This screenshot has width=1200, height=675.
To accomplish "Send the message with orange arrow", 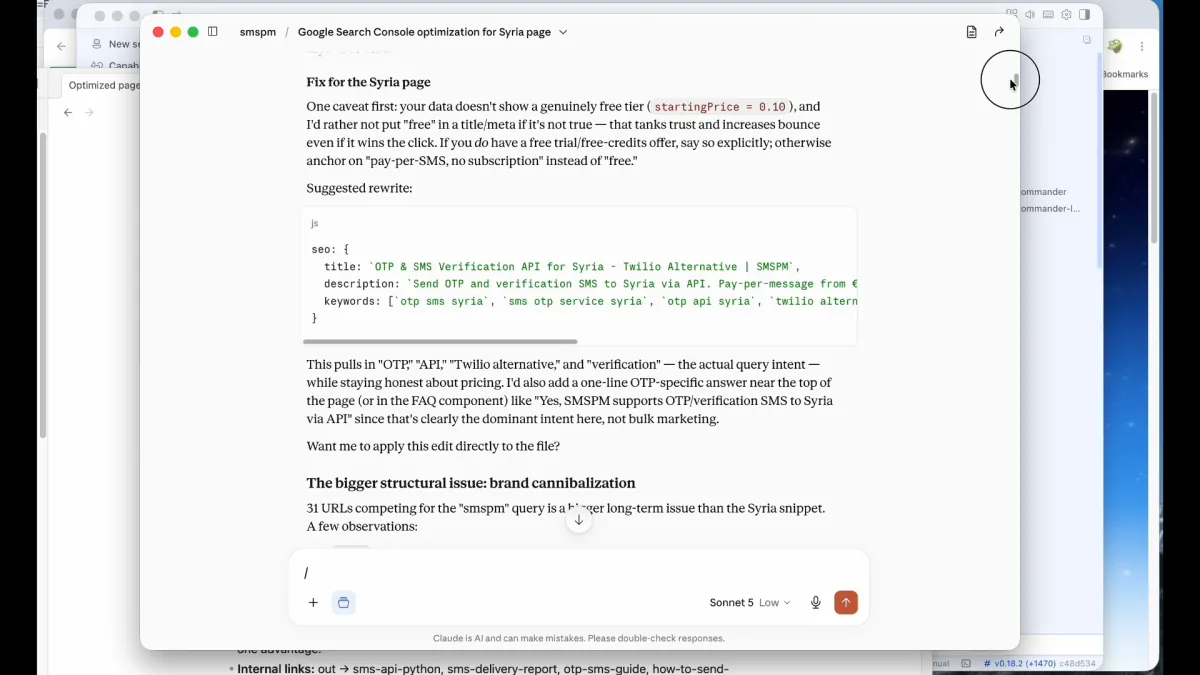I will pyautogui.click(x=846, y=602).
